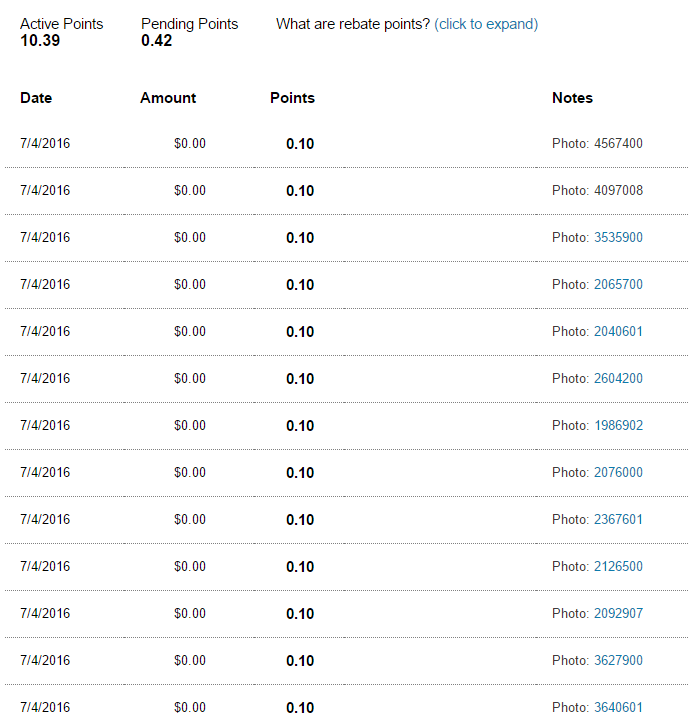Image resolution: width=689 pixels, height=723 pixels.
Task: Open photo link 2040601
Action: coord(618,332)
